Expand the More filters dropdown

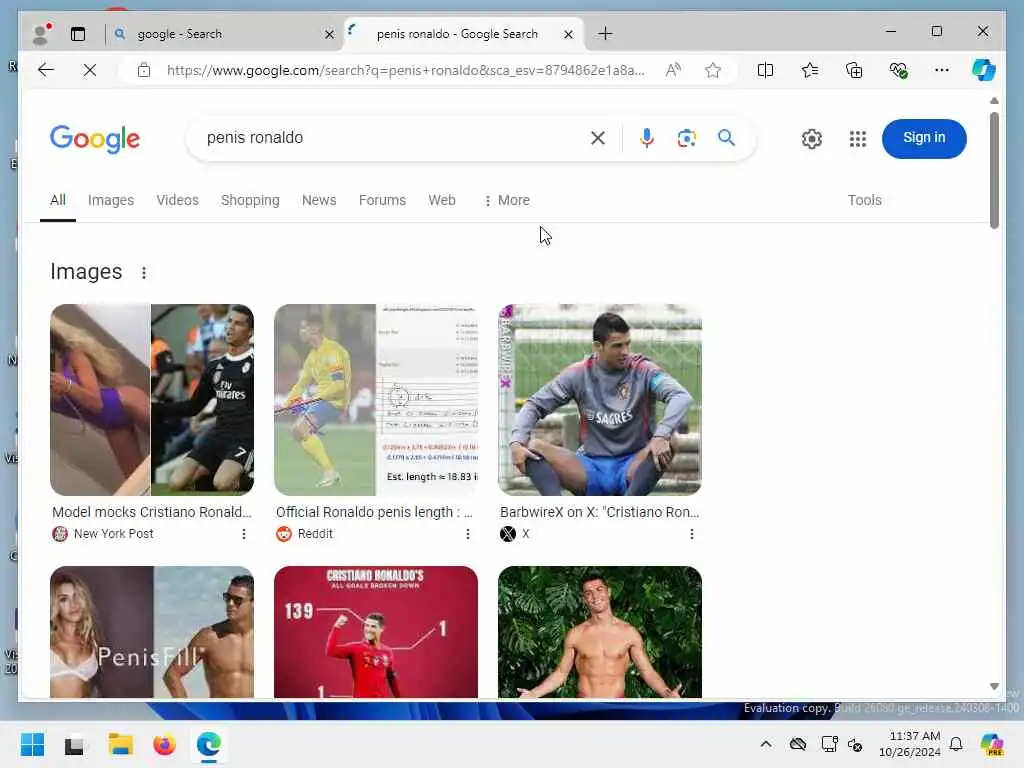tap(507, 200)
